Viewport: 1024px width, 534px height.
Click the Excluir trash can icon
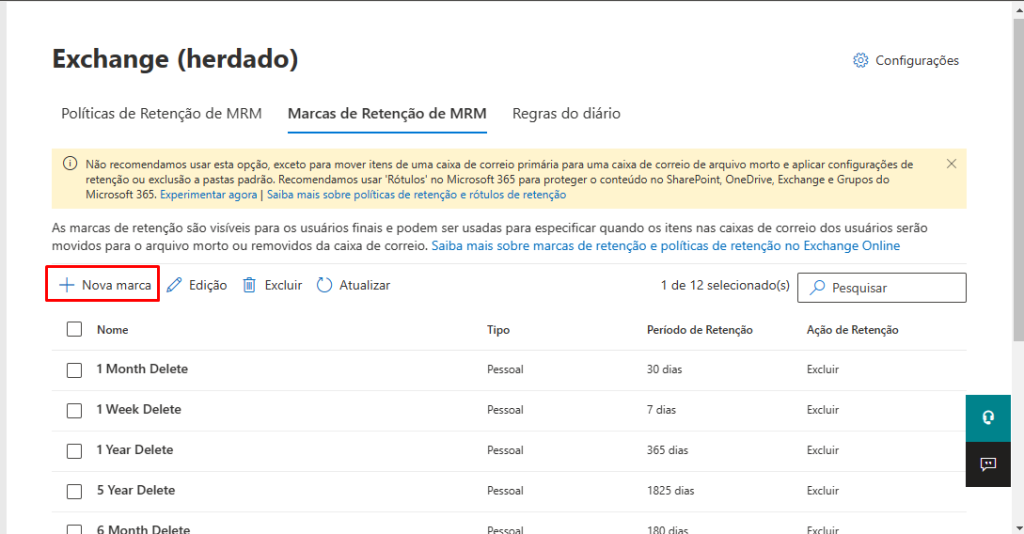click(x=250, y=285)
